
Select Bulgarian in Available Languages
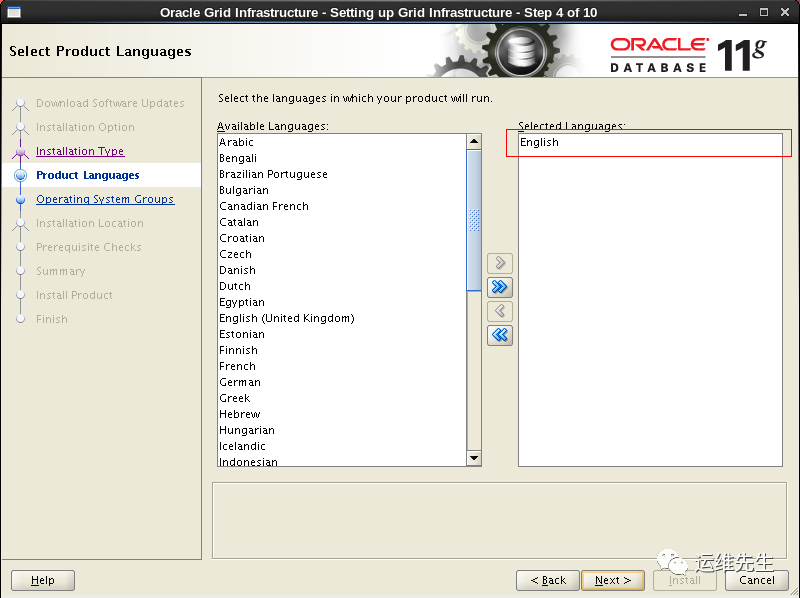[x=341, y=190]
